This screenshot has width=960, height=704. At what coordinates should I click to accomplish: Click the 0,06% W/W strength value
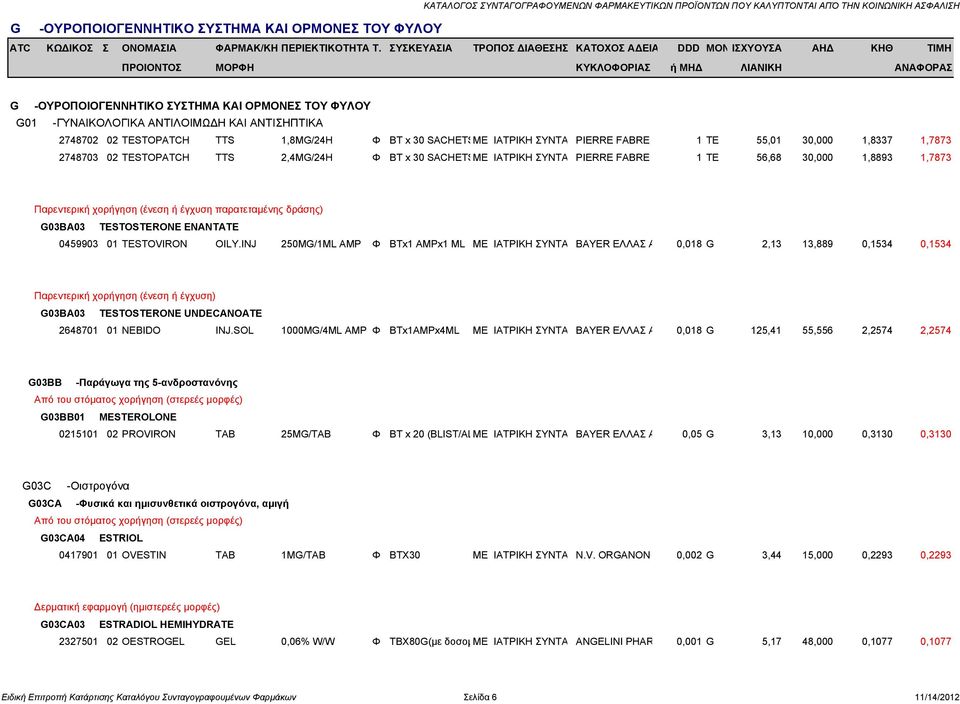click(x=308, y=642)
